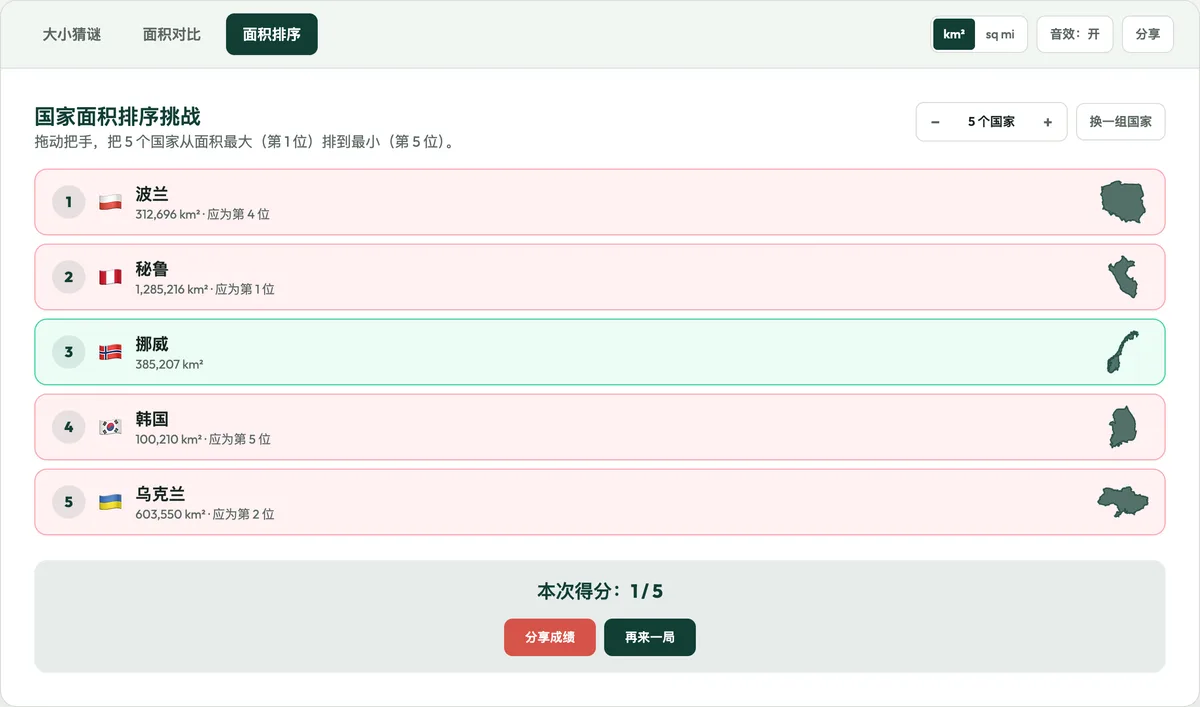Click the text 1,285,216 km² · 应为第 1 位
The image size is (1200, 707).
point(205,289)
